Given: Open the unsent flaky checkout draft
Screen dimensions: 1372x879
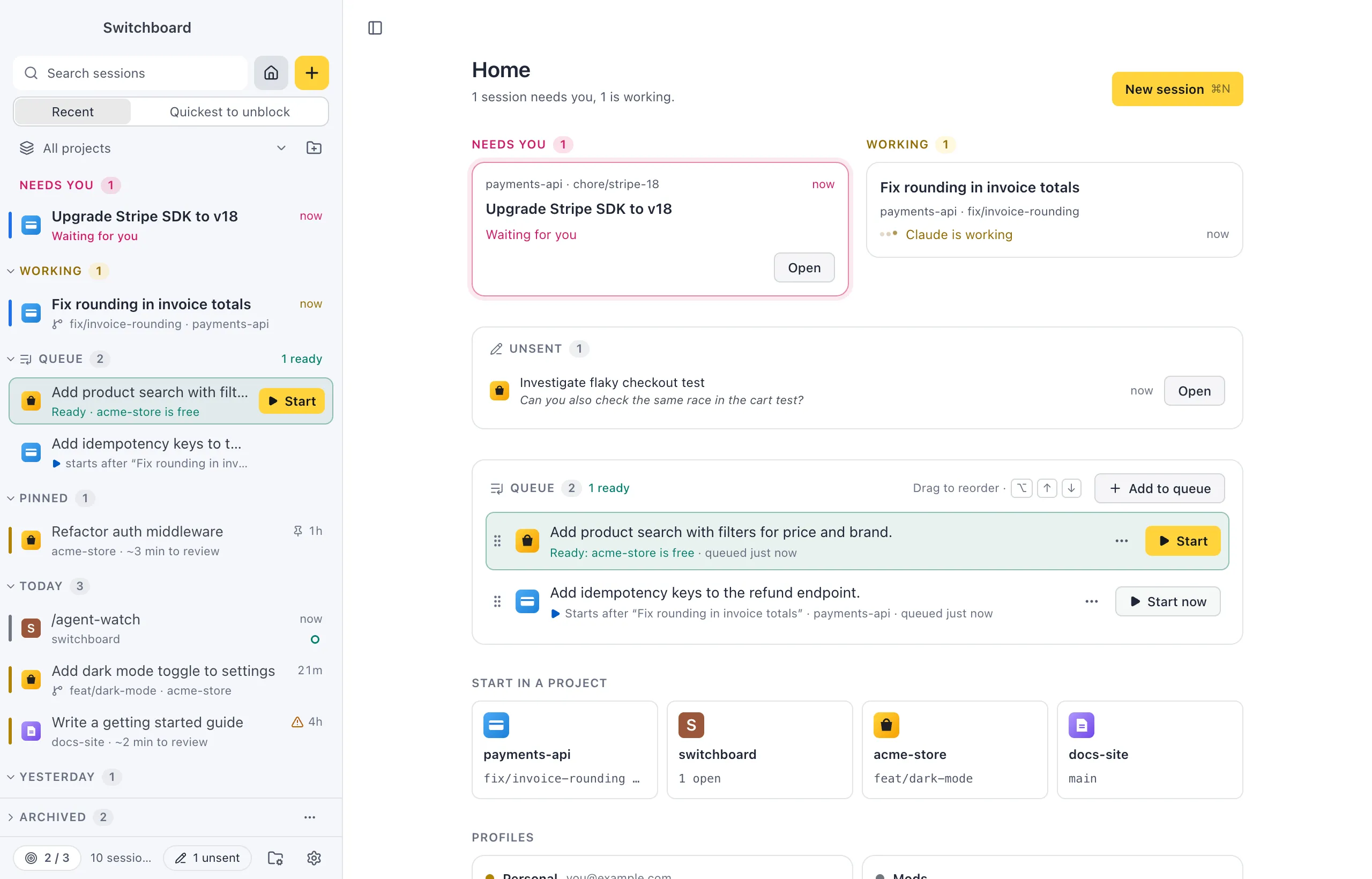Looking at the screenshot, I should click(x=1194, y=390).
